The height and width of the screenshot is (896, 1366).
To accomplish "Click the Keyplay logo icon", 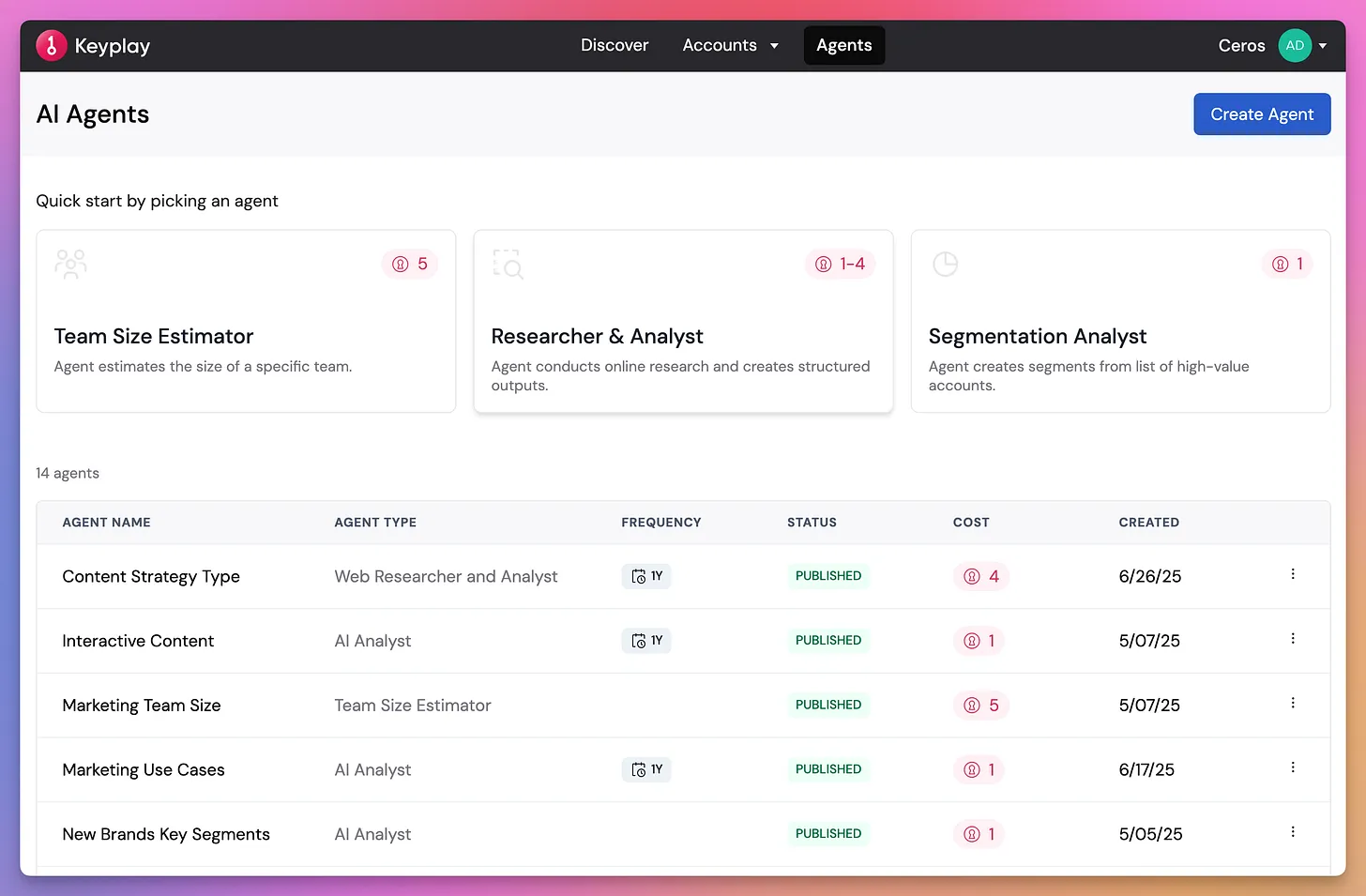I will [x=51, y=45].
